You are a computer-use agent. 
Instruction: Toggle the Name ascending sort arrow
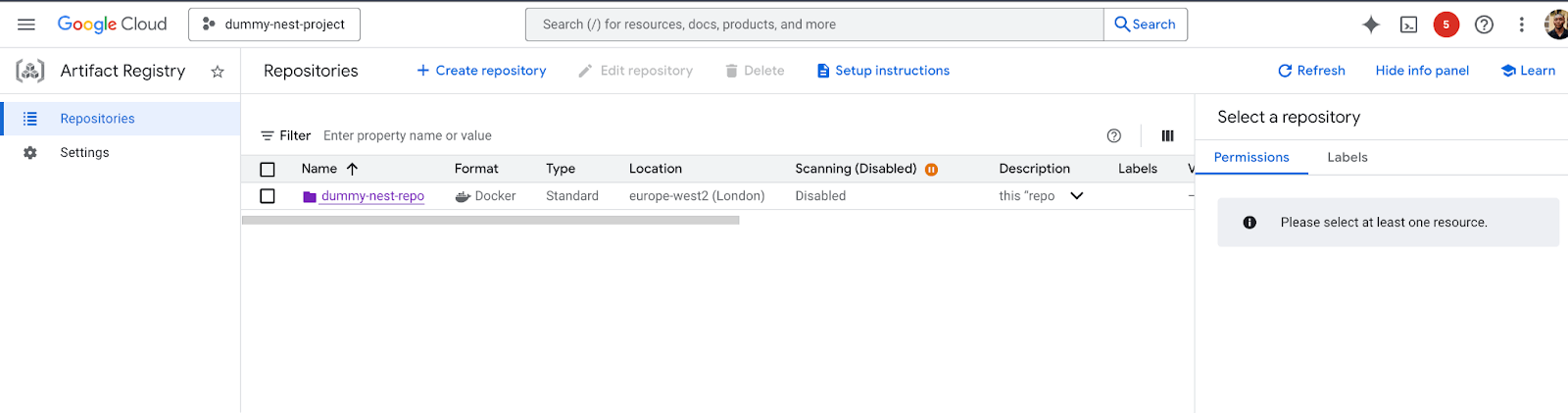pos(353,169)
